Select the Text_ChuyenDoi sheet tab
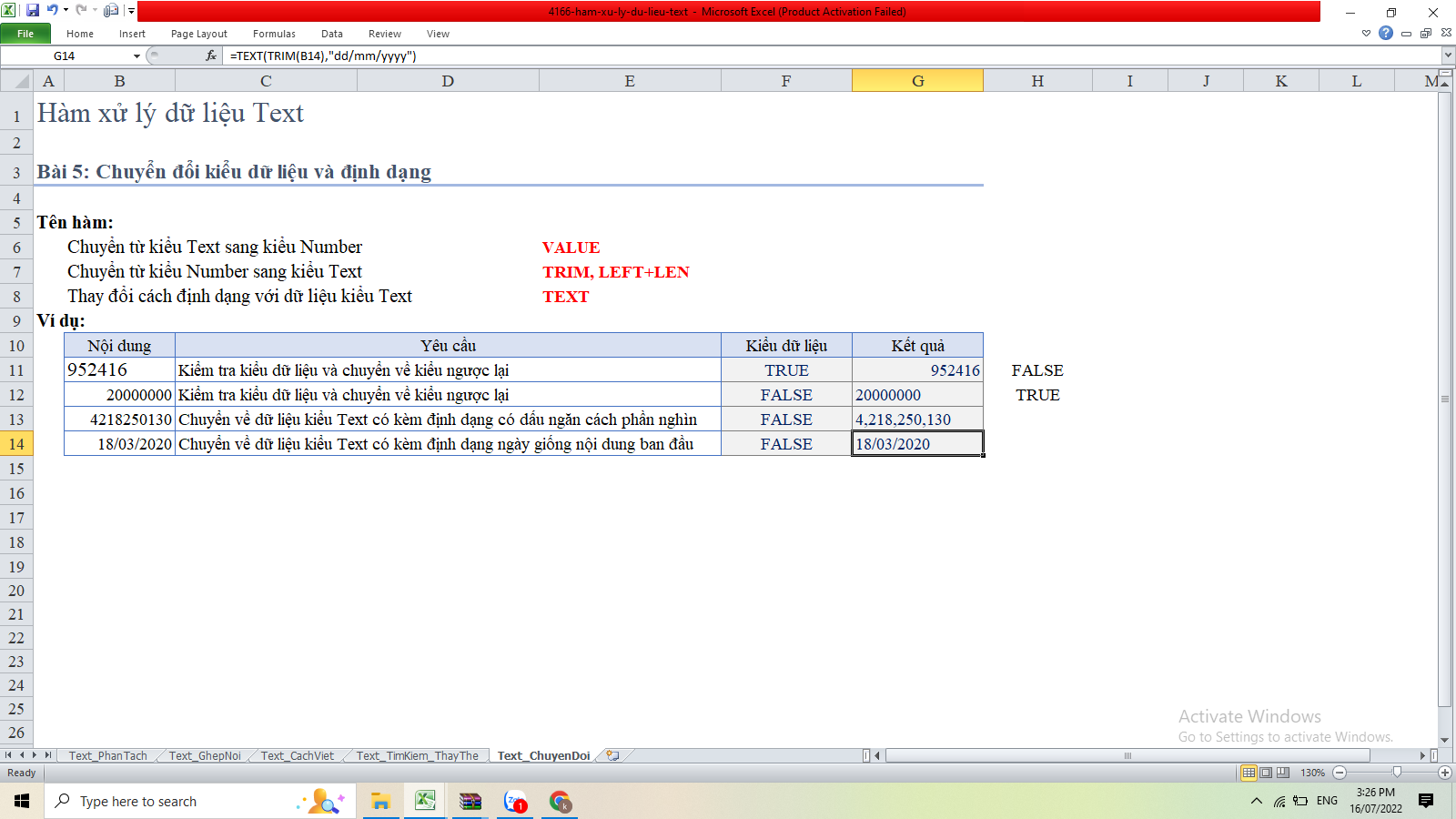Screen dimensions: 1456x819 coord(543,755)
